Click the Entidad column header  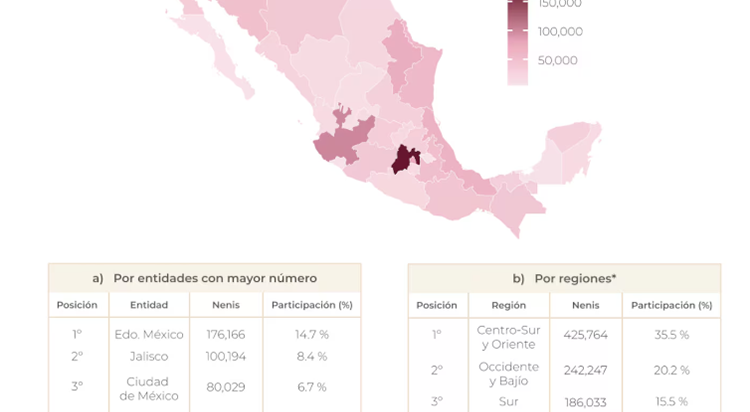click(148, 305)
